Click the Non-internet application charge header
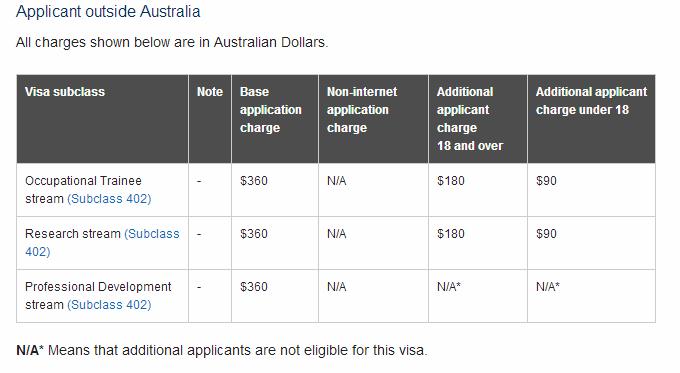 (362, 110)
